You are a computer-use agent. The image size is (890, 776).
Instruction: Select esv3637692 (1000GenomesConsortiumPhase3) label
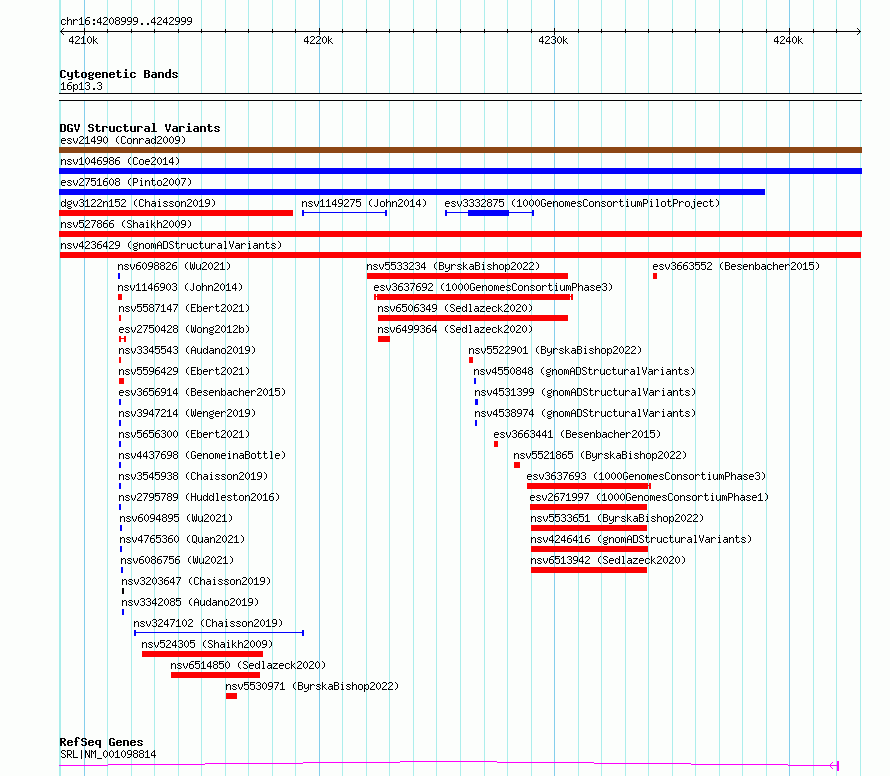493,287
